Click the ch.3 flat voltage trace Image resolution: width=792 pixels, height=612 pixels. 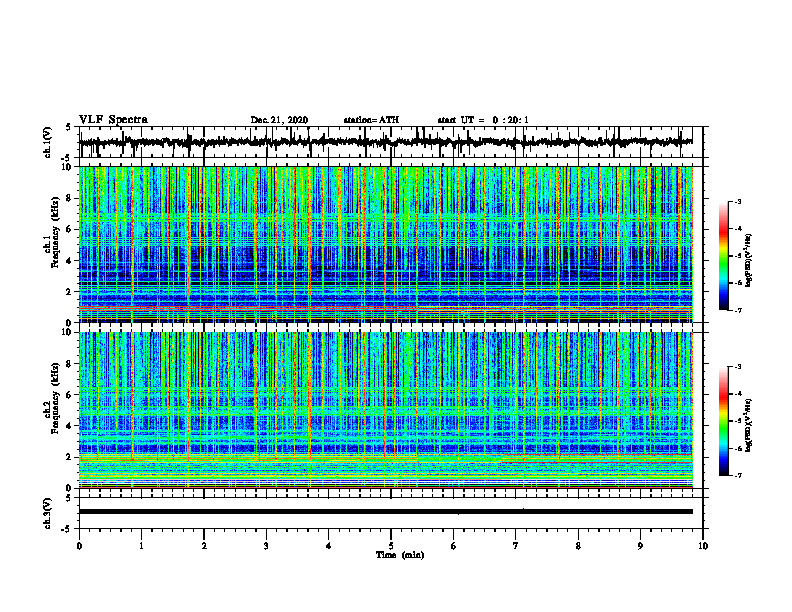coord(385,512)
